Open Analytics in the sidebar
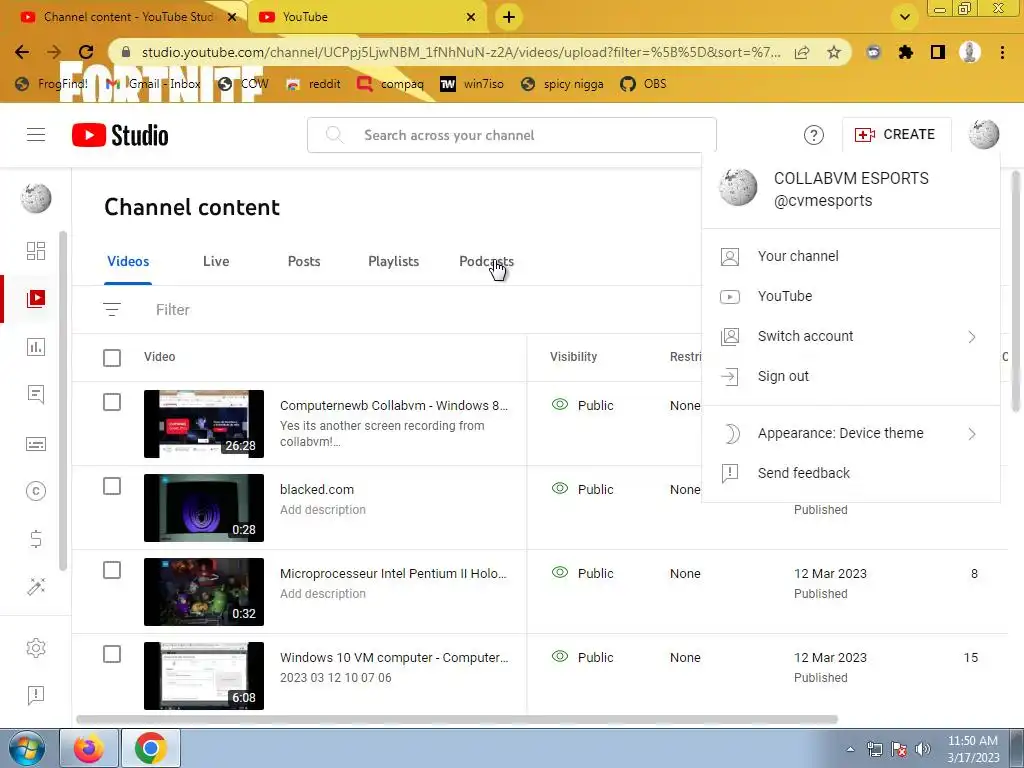This screenshot has height=768, width=1024. pyautogui.click(x=36, y=347)
